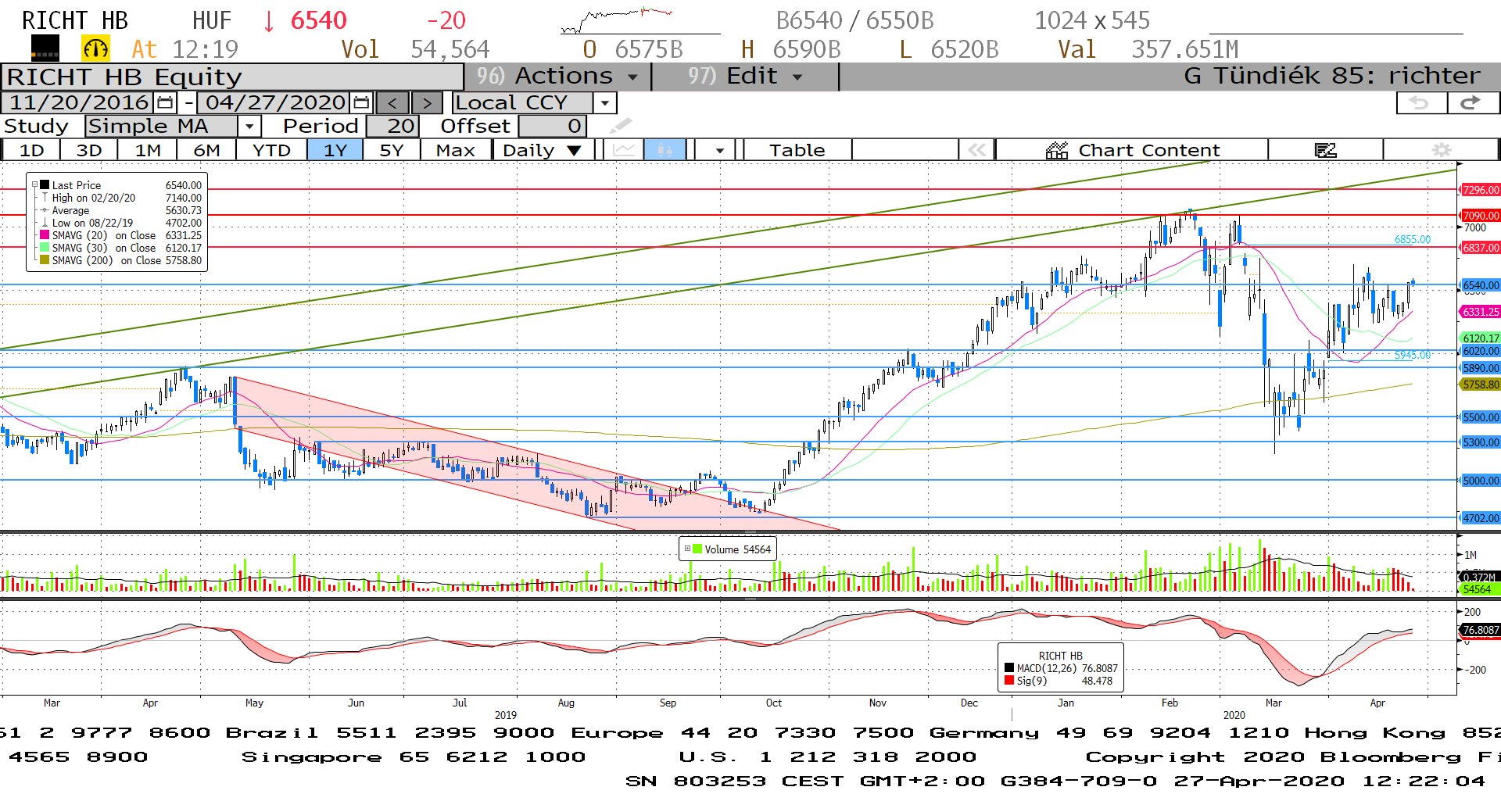Collapse Last Price legend tree

(x=34, y=185)
